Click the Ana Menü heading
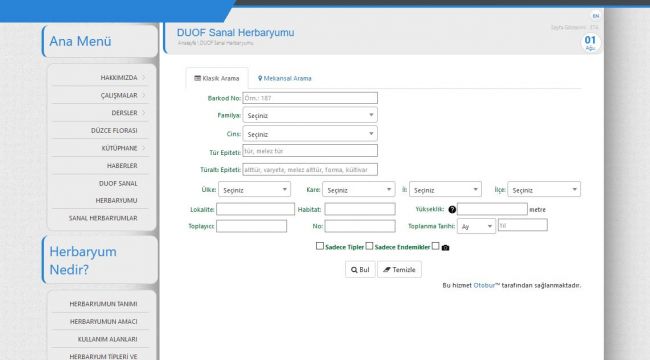This screenshot has height=360, width=650. [x=80, y=41]
